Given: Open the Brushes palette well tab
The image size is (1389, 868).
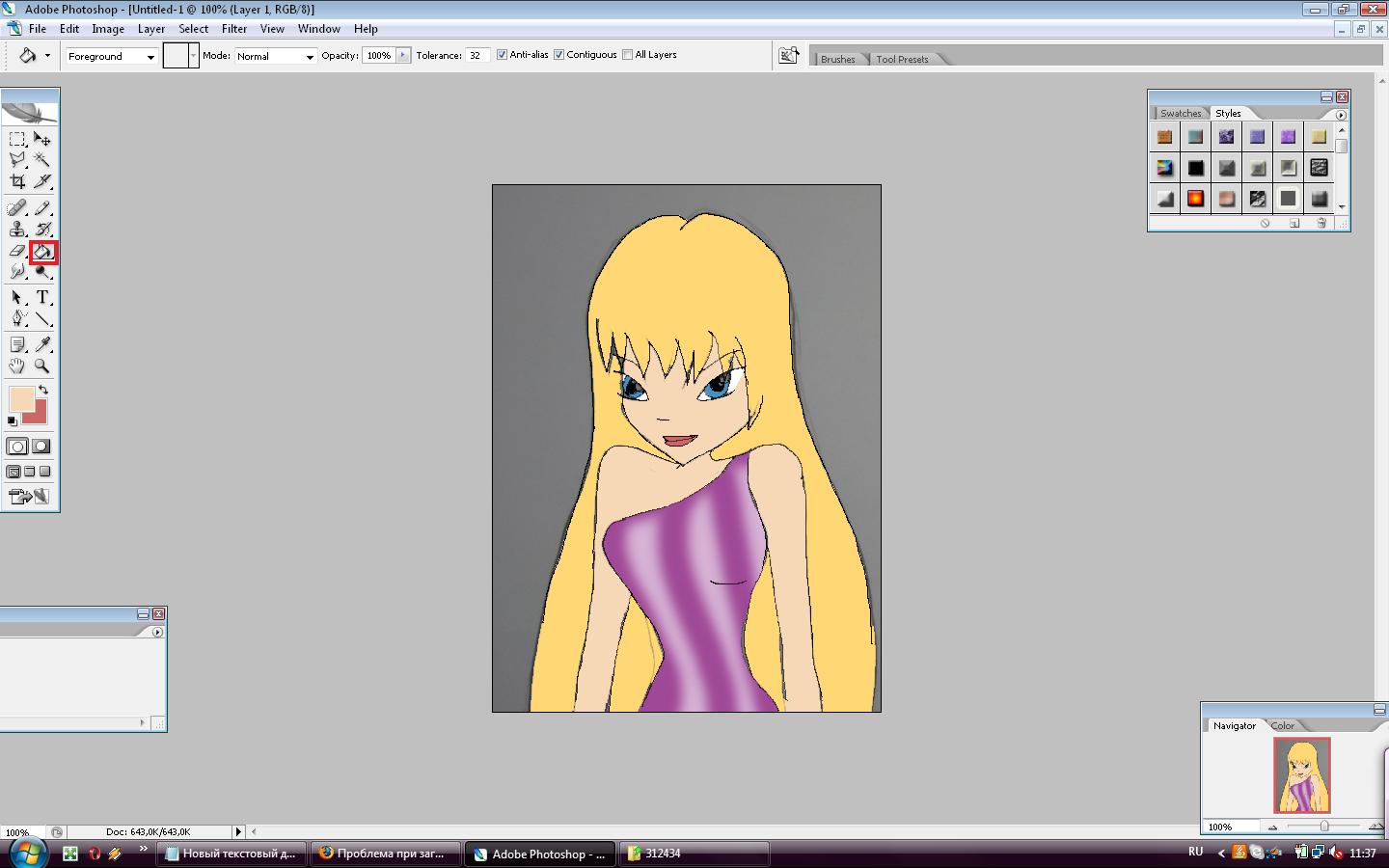Looking at the screenshot, I should click(837, 60).
